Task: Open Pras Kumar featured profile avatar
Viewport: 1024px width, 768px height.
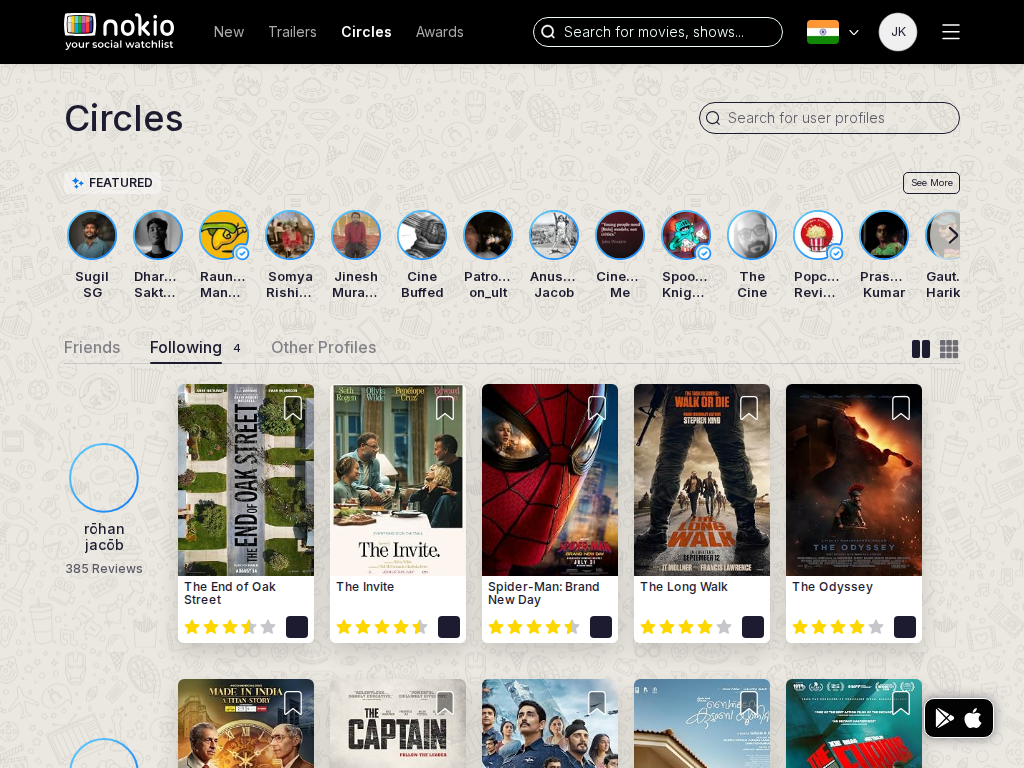Action: pos(884,235)
